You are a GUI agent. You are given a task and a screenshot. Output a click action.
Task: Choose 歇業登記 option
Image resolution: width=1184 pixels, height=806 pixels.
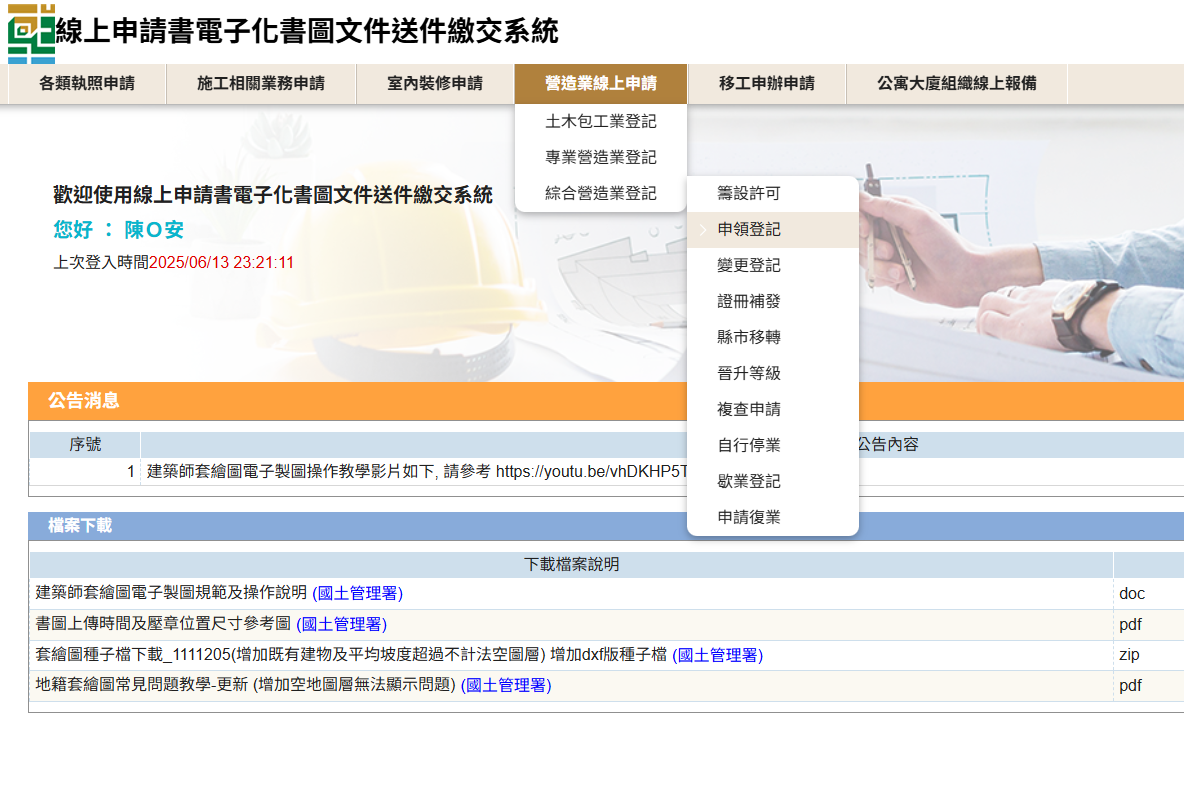[x=749, y=481]
